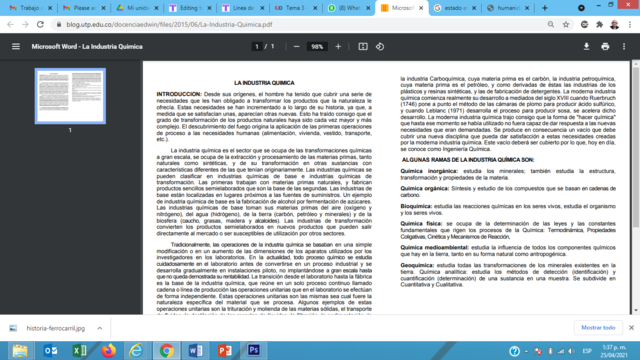Open Outlook from taskbar
Viewport: 640px width, 360px height.
[x=51, y=351]
